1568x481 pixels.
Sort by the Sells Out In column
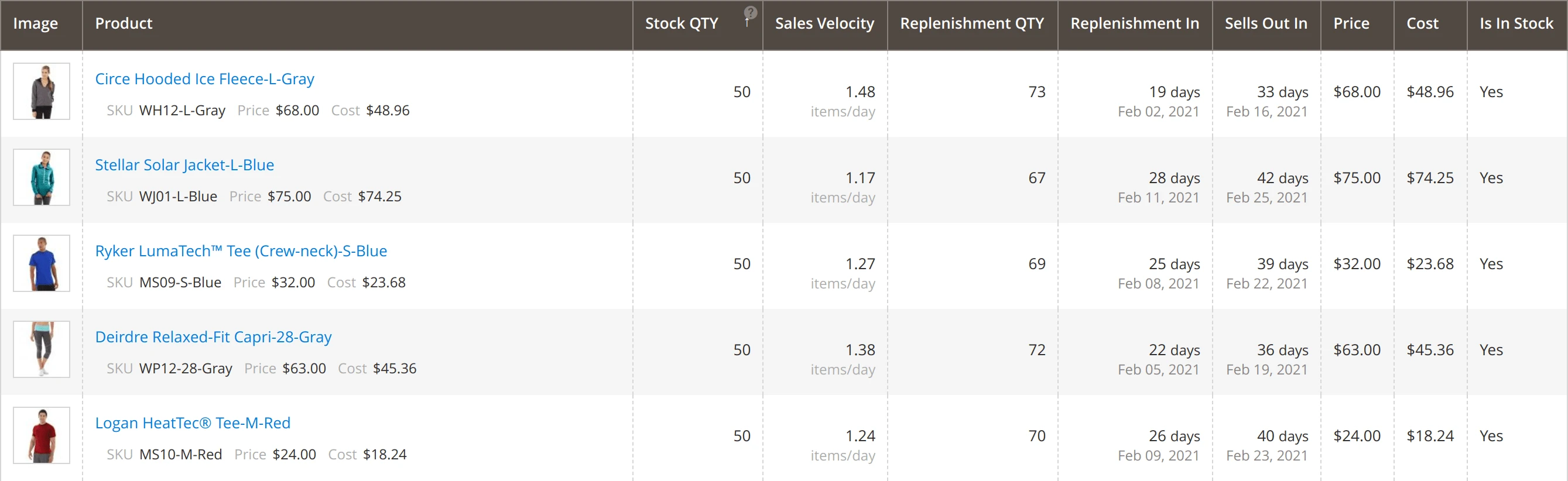click(1265, 23)
